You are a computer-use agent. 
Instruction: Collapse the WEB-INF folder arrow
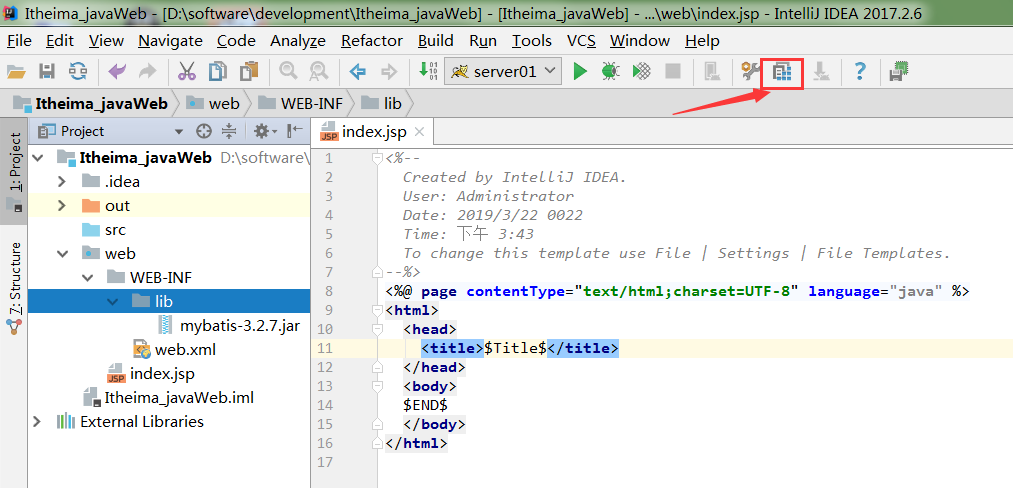click(87, 278)
